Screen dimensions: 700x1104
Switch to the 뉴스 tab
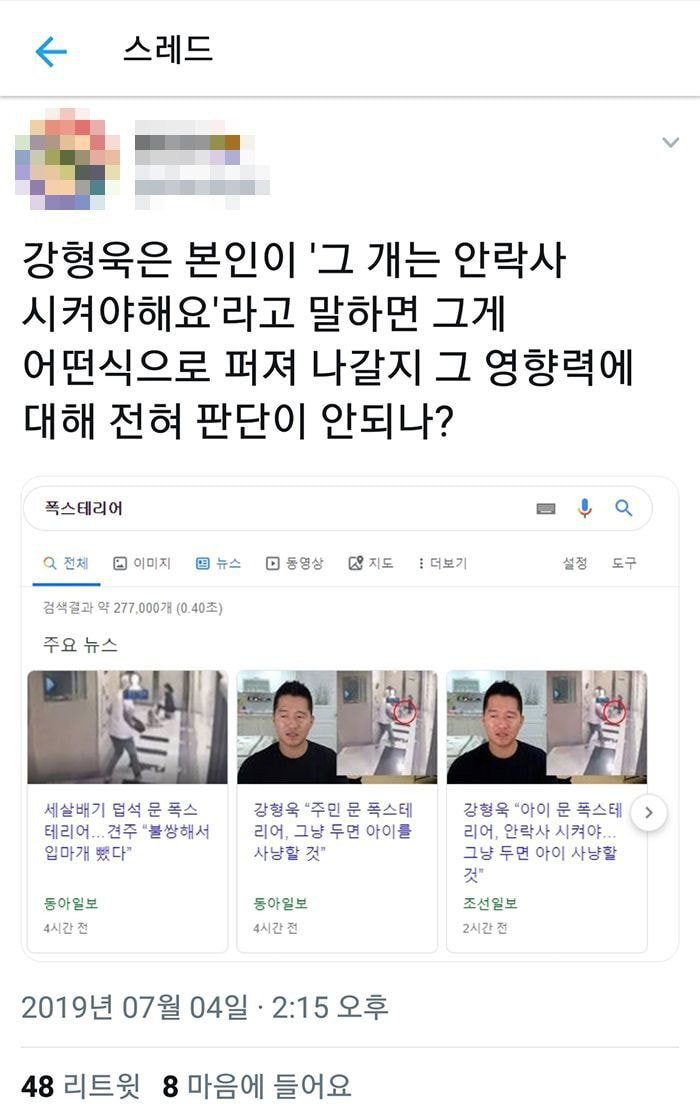218,563
